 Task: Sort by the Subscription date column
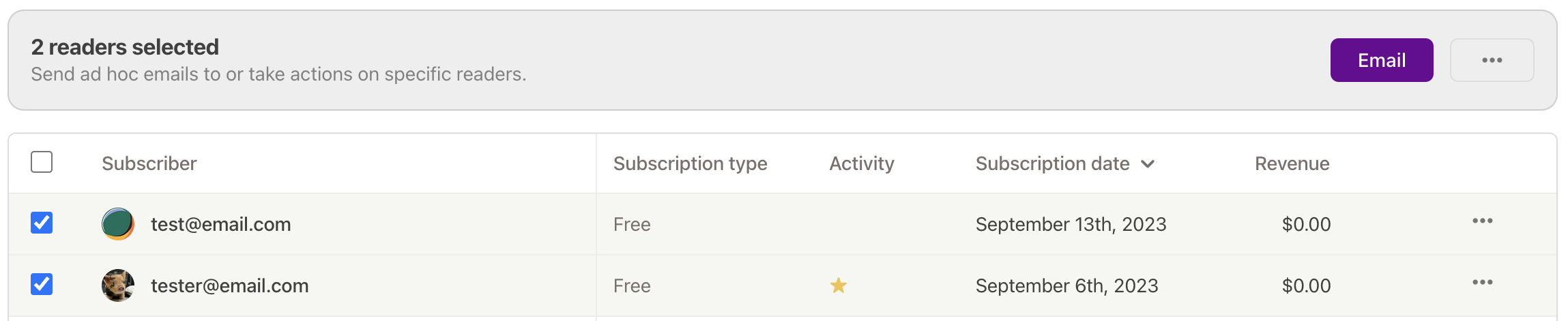pos(1052,163)
